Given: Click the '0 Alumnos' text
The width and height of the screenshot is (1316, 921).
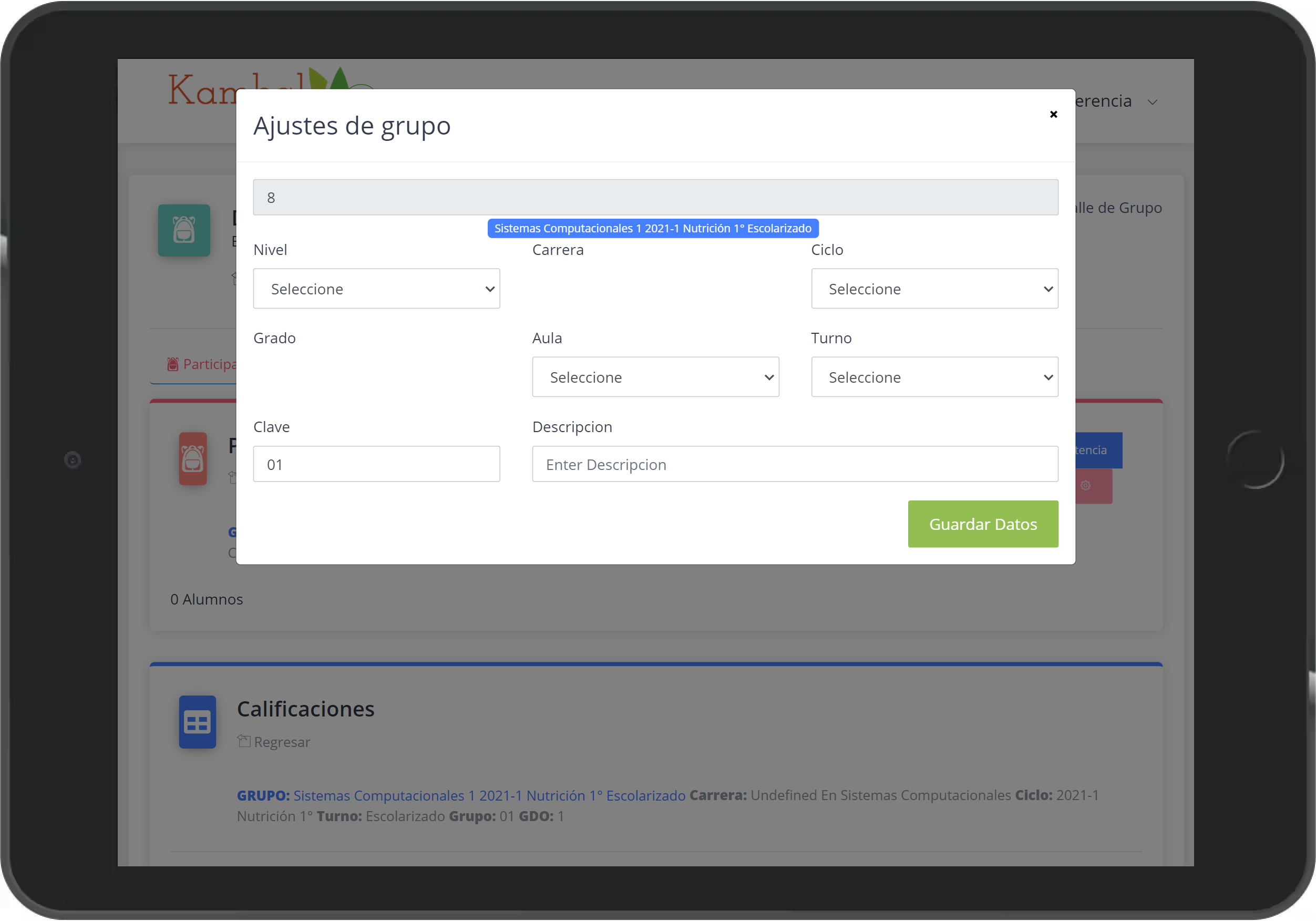Looking at the screenshot, I should coord(207,599).
